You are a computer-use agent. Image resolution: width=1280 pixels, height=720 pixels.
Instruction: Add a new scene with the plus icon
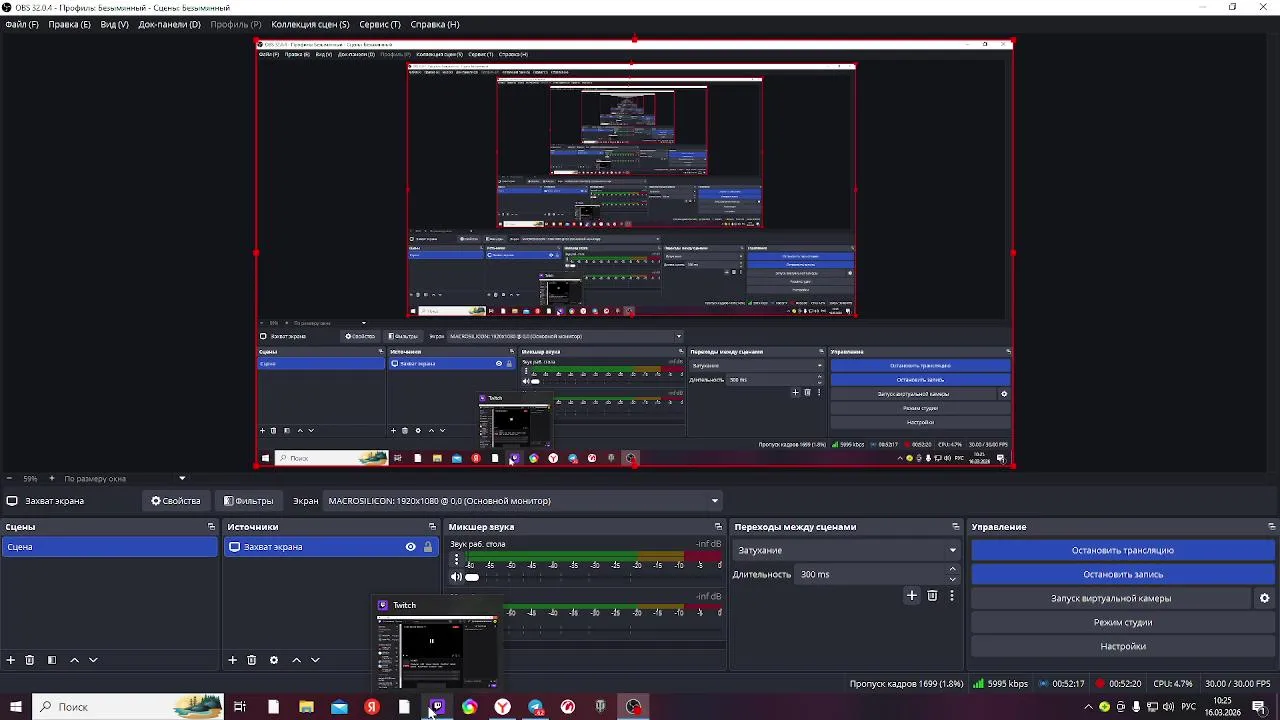click(x=11, y=660)
